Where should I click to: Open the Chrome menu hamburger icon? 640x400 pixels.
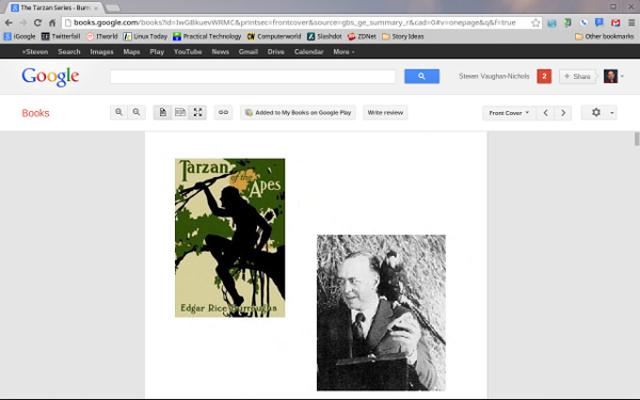point(631,23)
